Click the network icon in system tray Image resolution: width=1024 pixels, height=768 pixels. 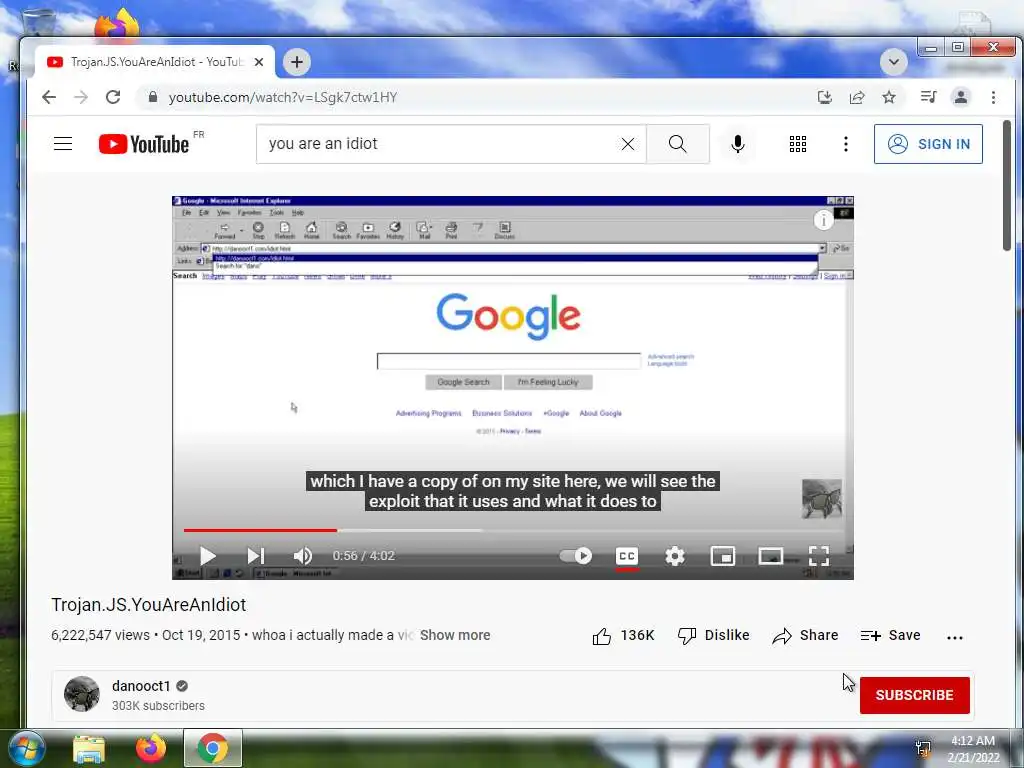pos(923,749)
